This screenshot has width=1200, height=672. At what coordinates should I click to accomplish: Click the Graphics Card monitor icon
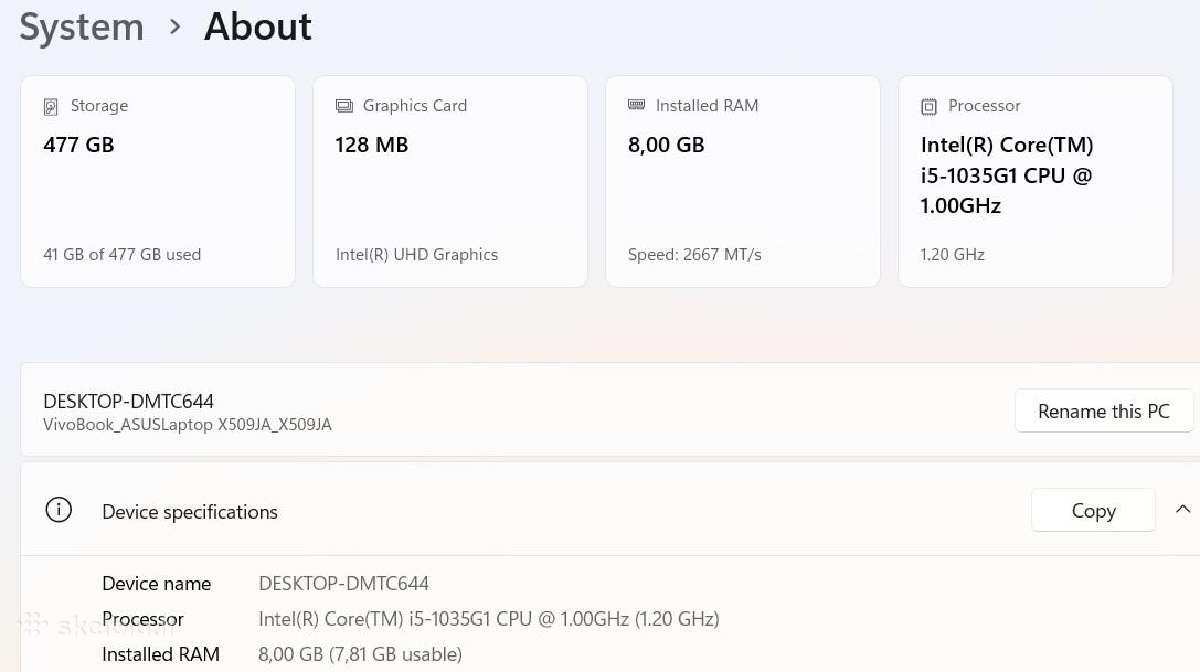click(344, 106)
